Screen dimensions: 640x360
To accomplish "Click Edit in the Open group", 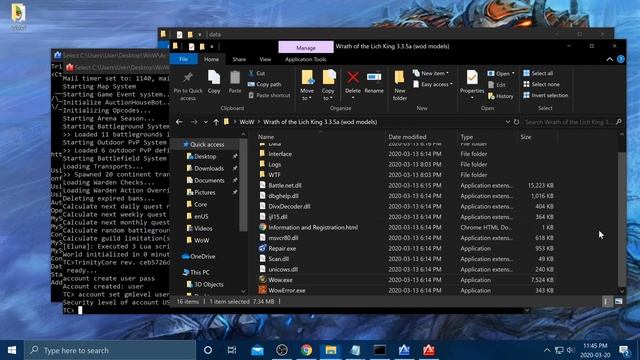I will pos(497,85).
